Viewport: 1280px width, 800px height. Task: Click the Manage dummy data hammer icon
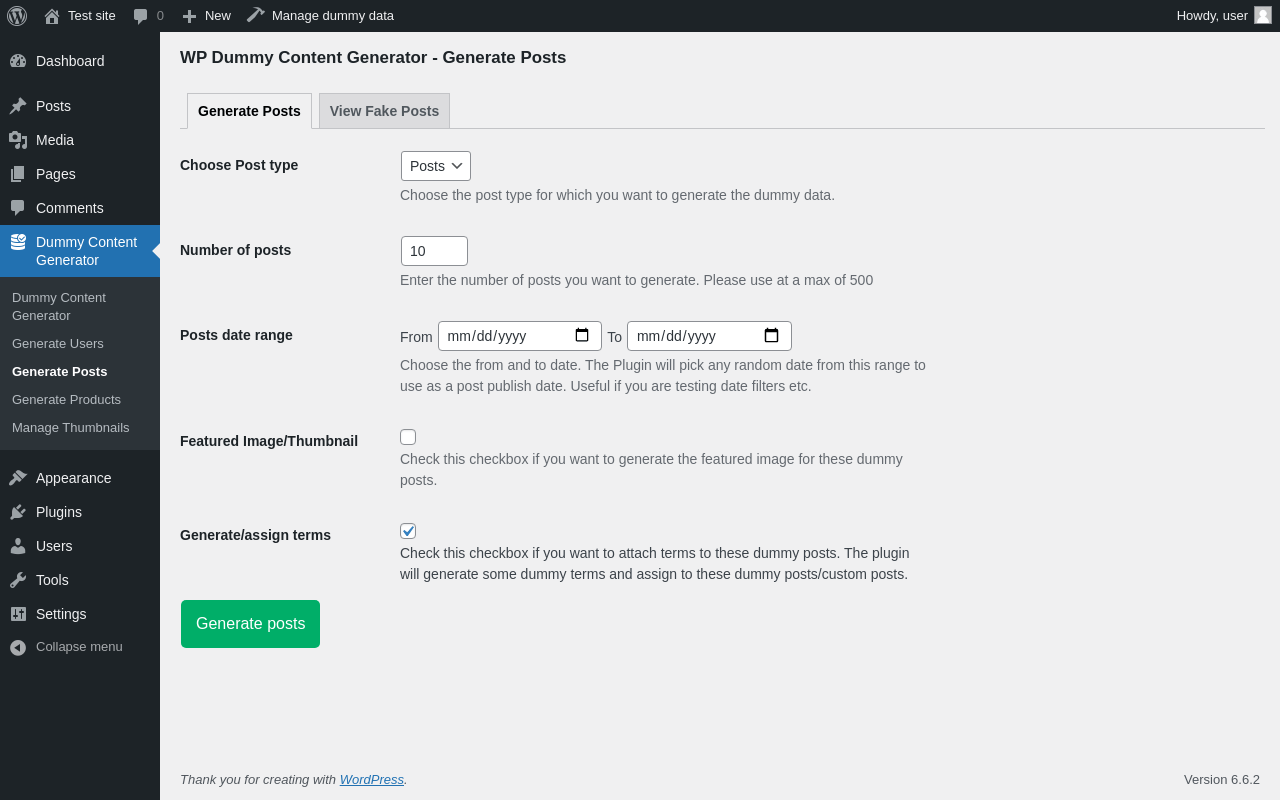tap(256, 15)
